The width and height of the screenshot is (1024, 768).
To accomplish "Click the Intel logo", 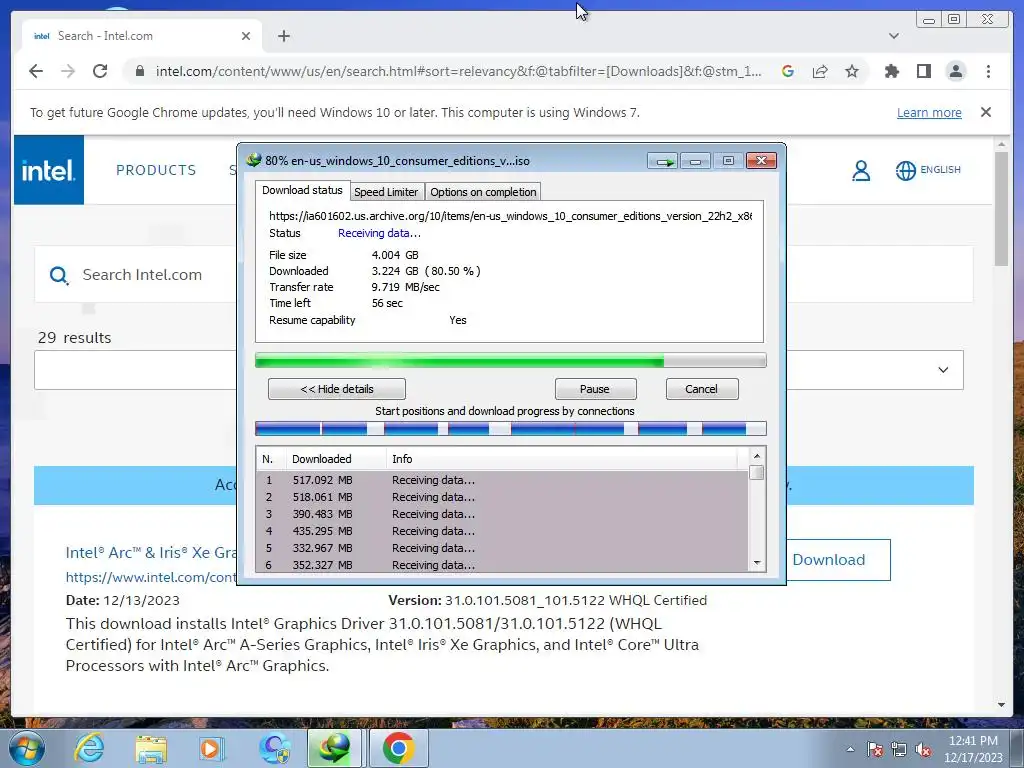I will point(49,170).
